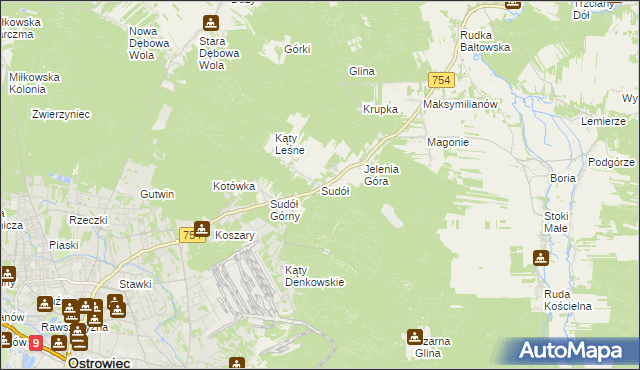Click the Górki place name
The image size is (640, 370).
point(297,49)
